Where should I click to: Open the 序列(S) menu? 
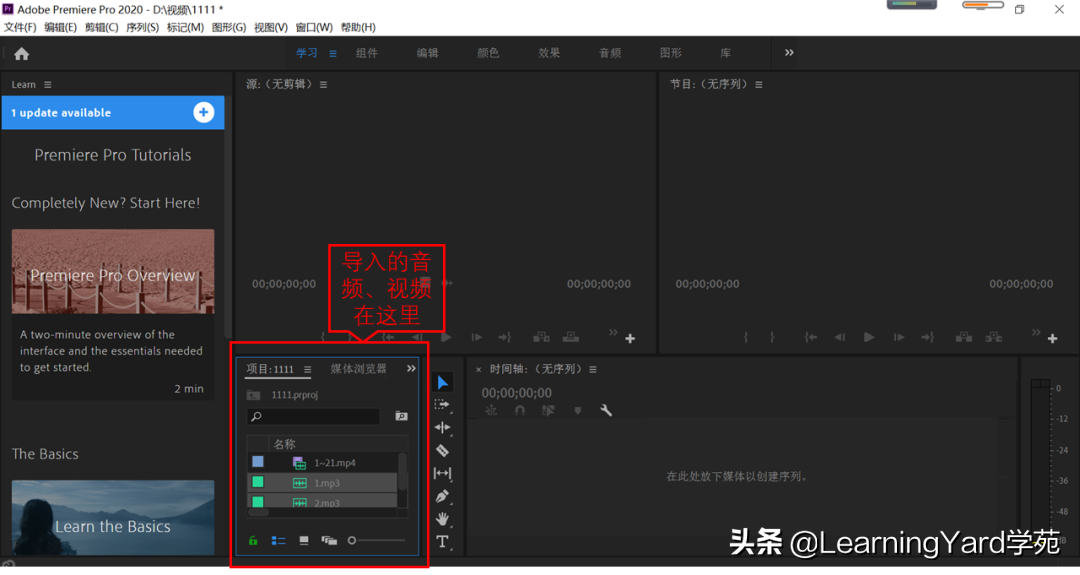(x=143, y=28)
